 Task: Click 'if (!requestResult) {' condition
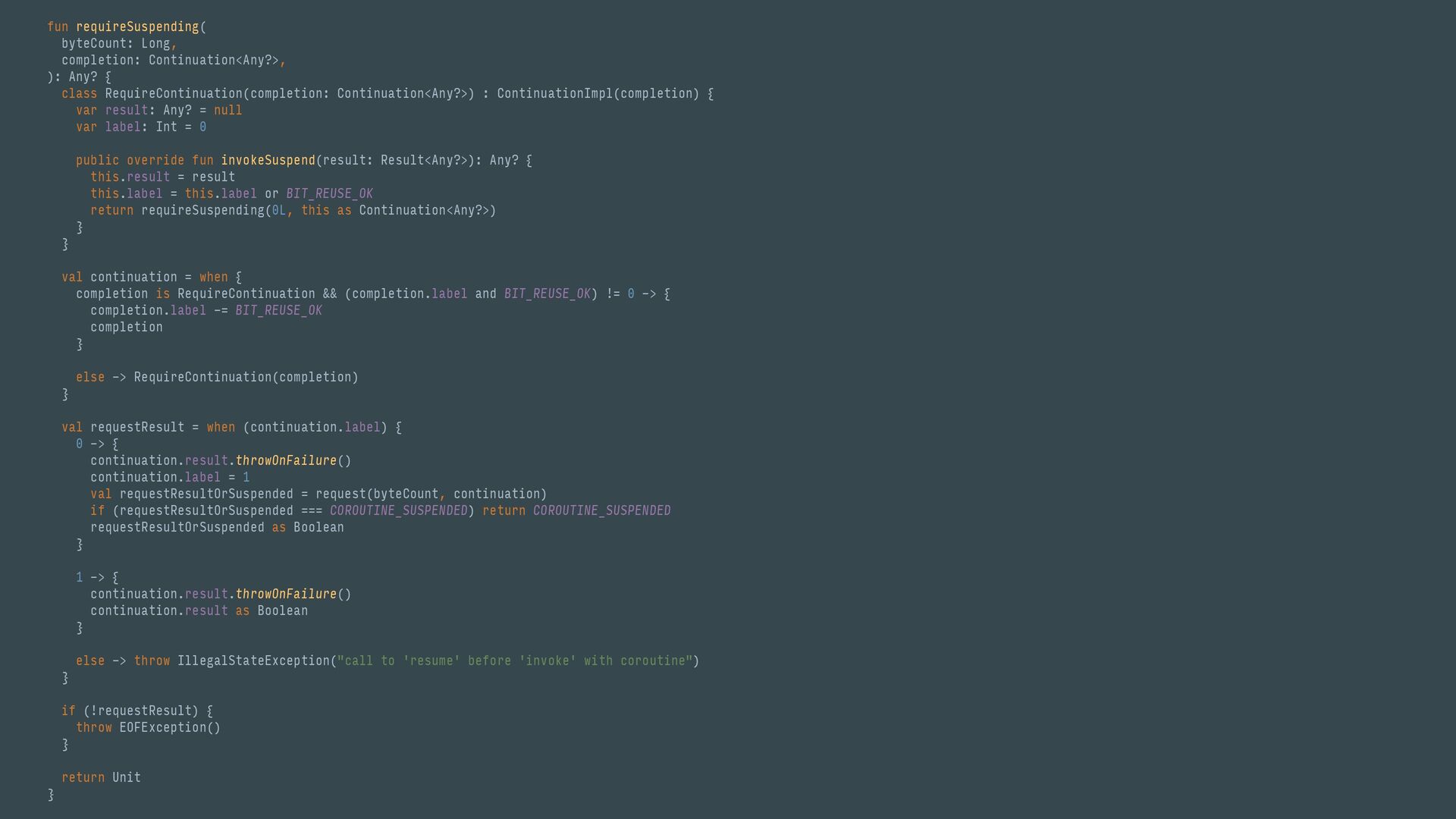137,711
